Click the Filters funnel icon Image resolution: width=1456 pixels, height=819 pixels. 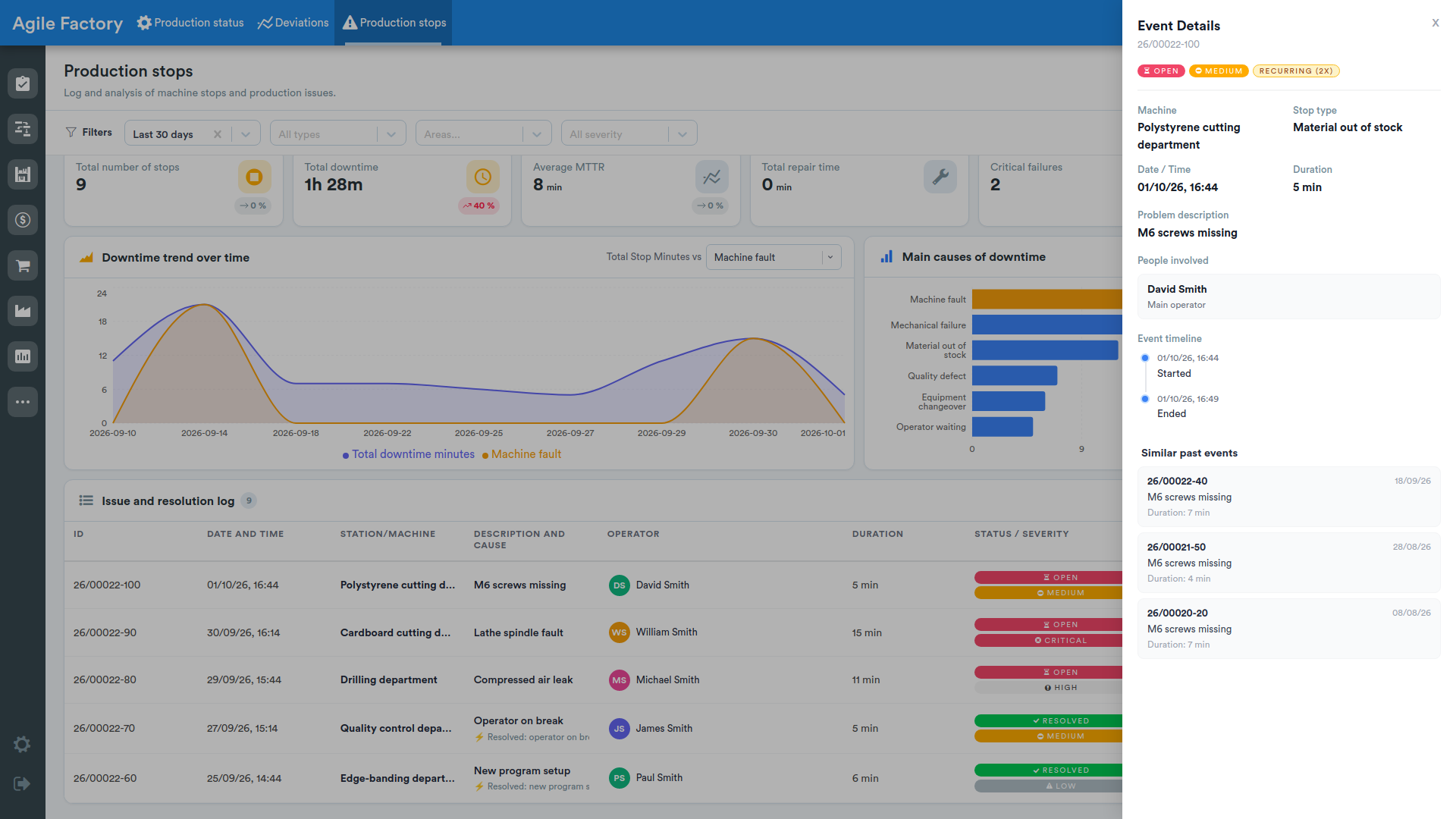coord(71,133)
